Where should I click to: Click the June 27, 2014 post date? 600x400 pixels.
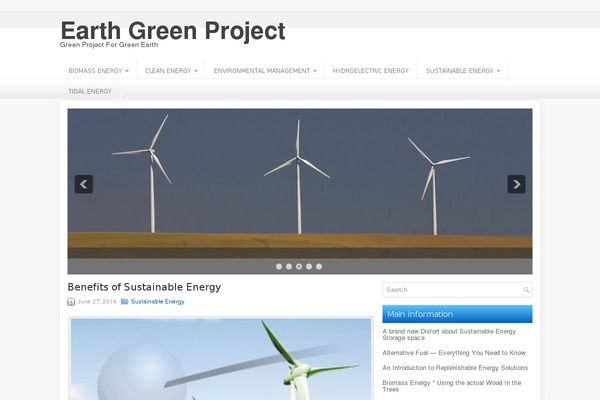pos(96,302)
